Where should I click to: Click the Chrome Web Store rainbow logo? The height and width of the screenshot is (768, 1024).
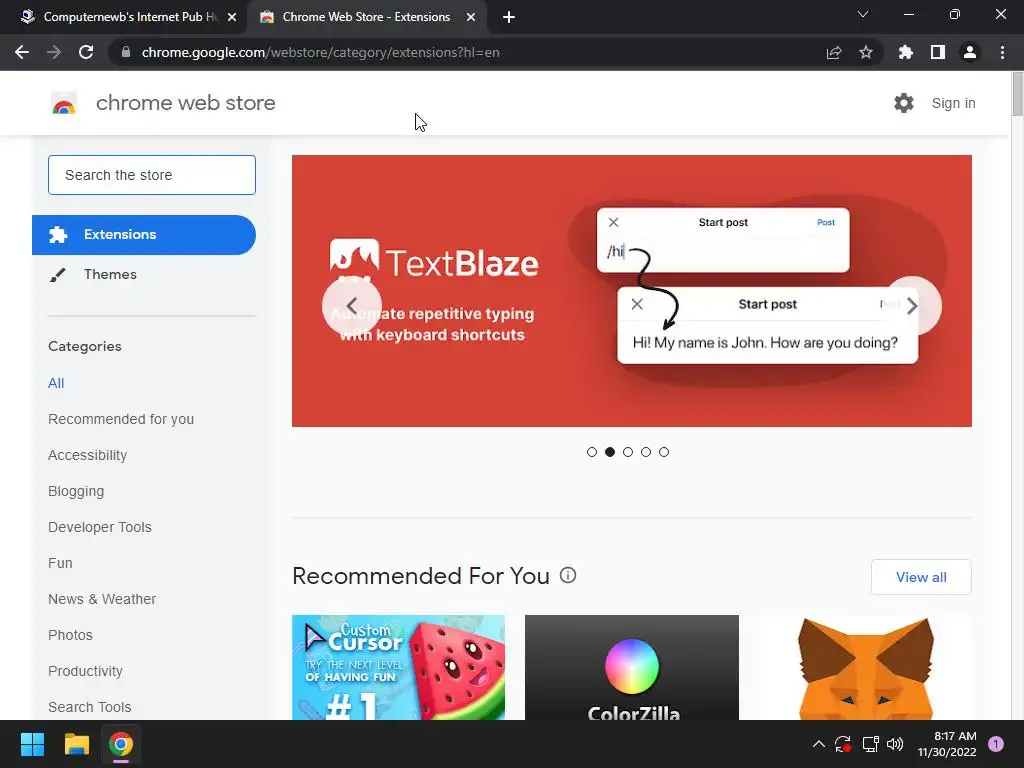pos(64,103)
